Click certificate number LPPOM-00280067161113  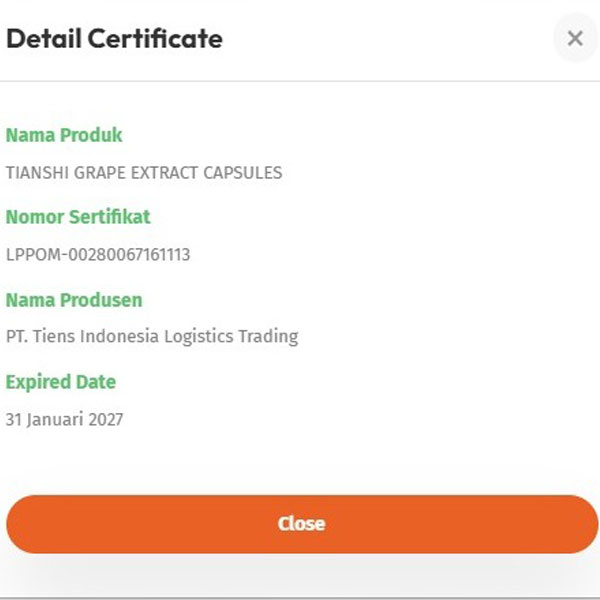click(98, 255)
